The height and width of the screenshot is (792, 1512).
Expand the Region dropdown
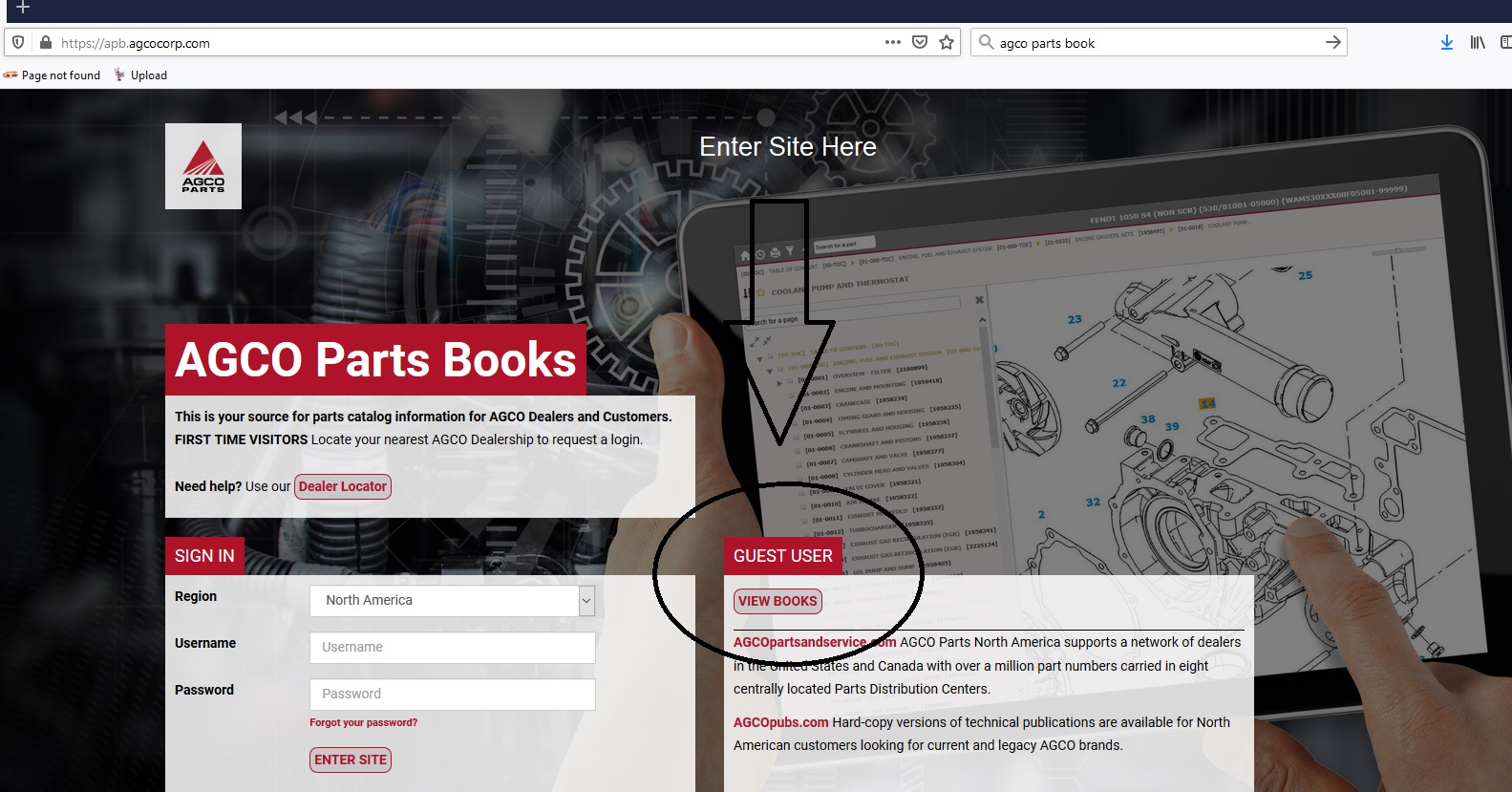click(586, 600)
